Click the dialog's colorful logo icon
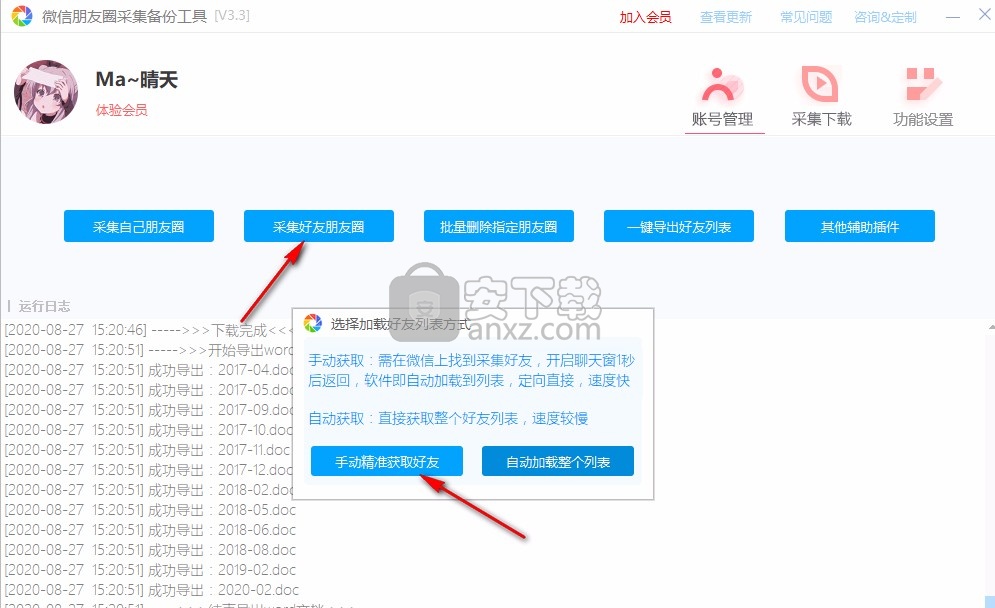Image resolution: width=995 pixels, height=608 pixels. [312, 323]
